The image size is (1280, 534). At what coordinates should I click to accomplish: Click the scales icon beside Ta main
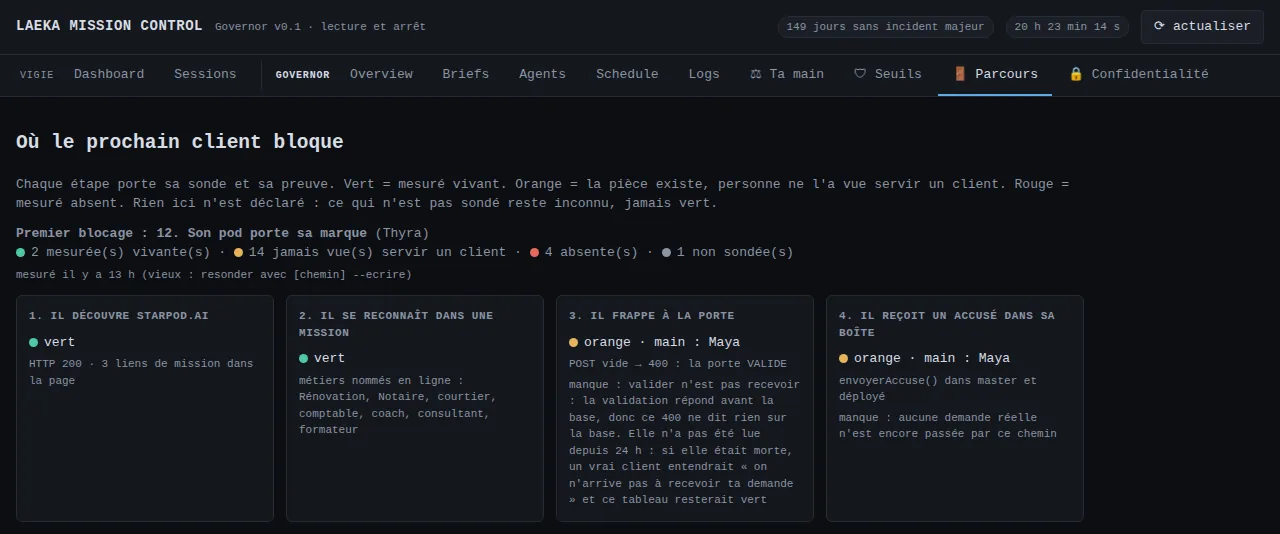756,74
